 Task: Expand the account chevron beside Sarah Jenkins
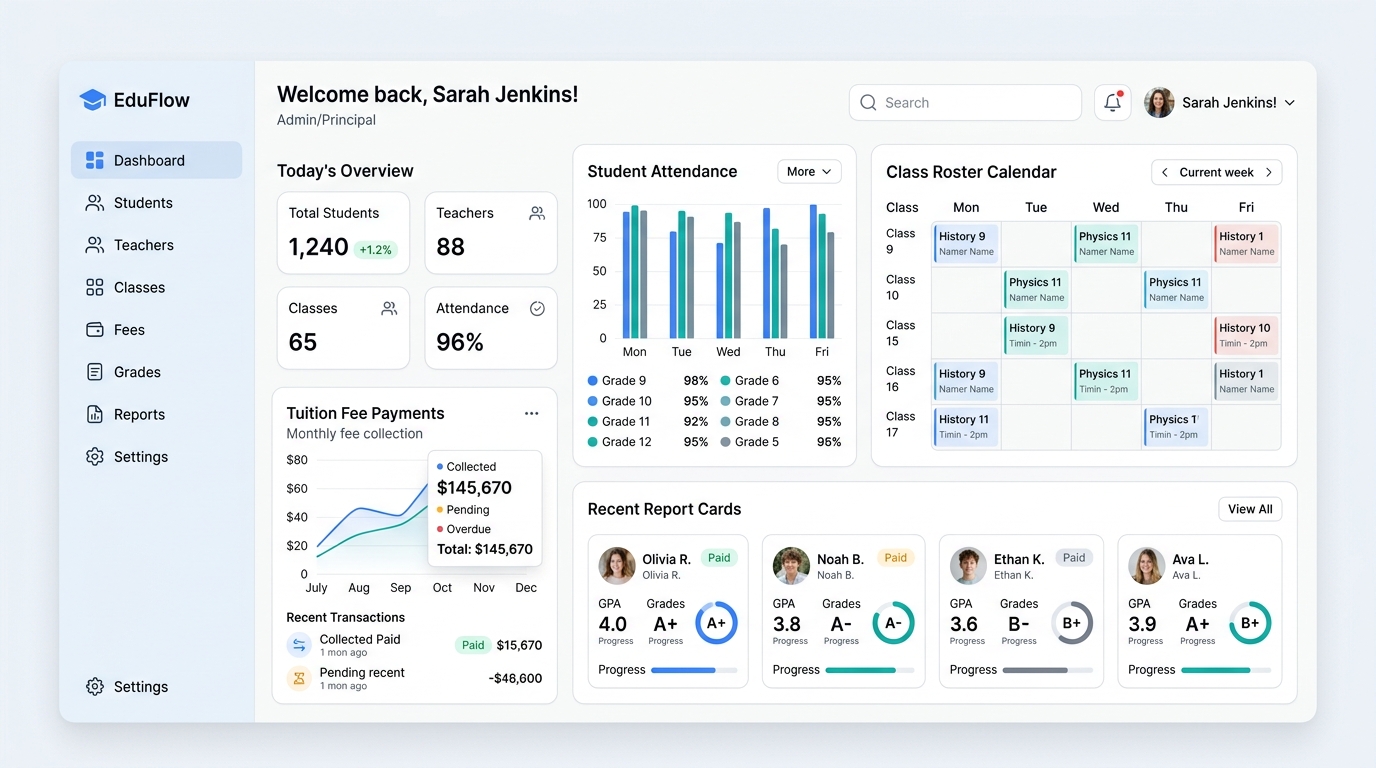[x=1289, y=103]
